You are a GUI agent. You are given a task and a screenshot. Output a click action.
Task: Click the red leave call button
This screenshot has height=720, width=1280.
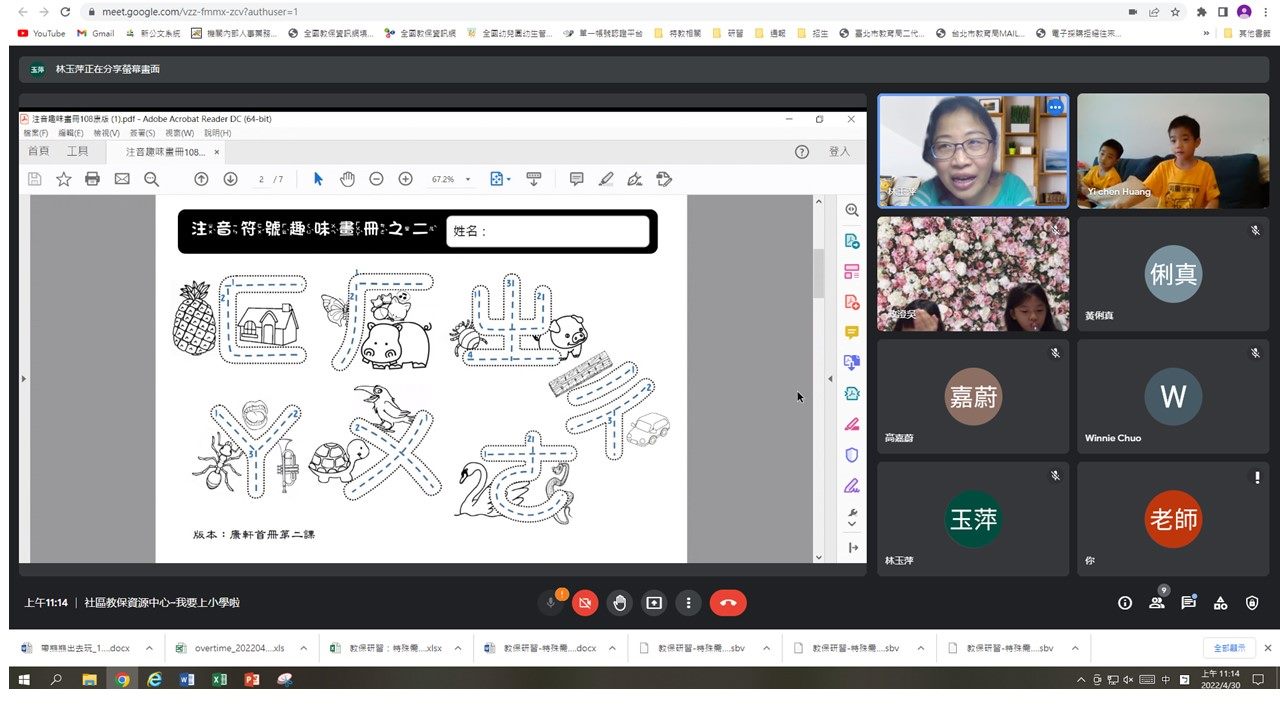tap(728, 603)
